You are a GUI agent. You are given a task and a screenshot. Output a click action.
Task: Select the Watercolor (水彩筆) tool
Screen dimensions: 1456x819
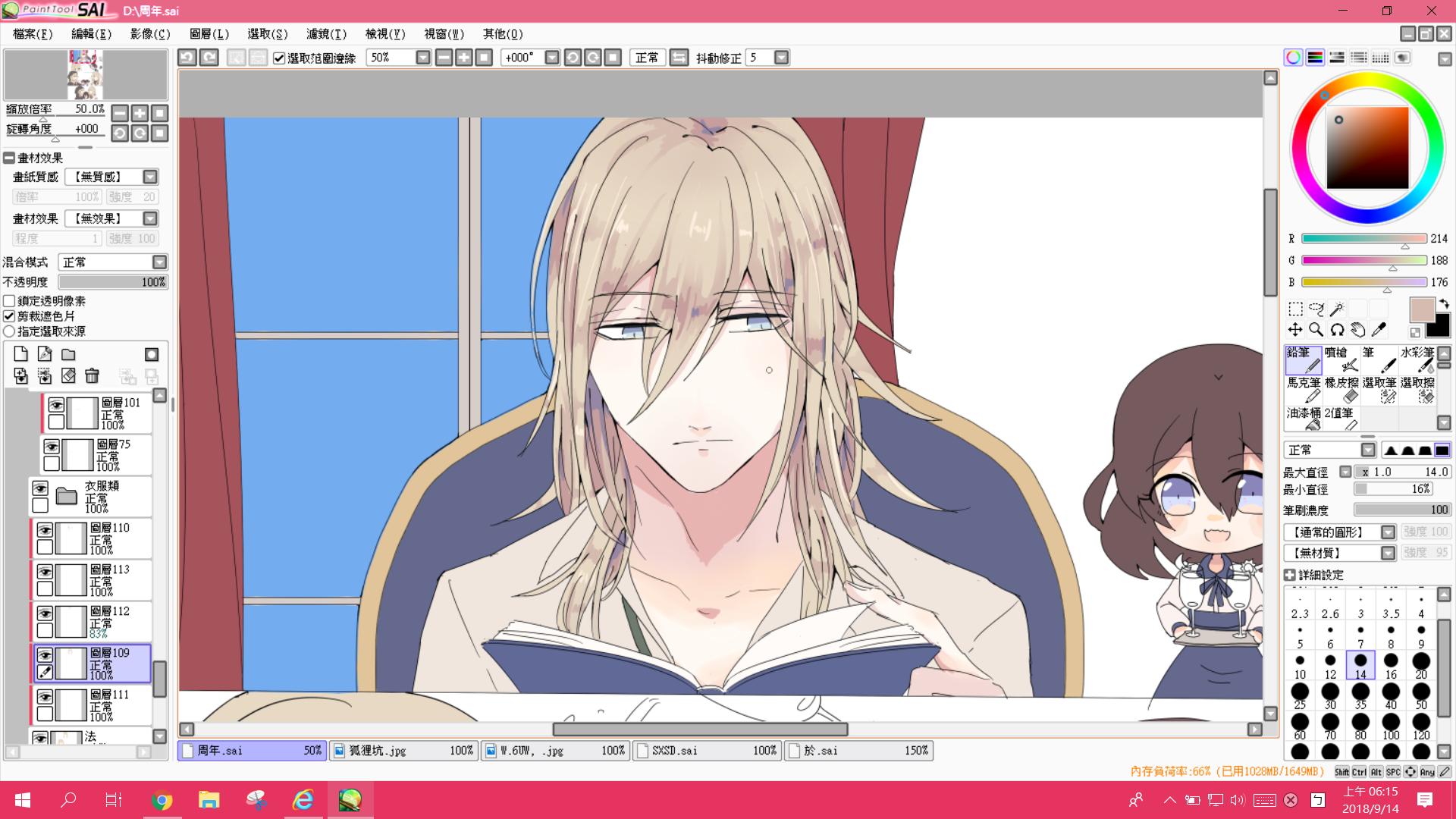click(x=1417, y=359)
